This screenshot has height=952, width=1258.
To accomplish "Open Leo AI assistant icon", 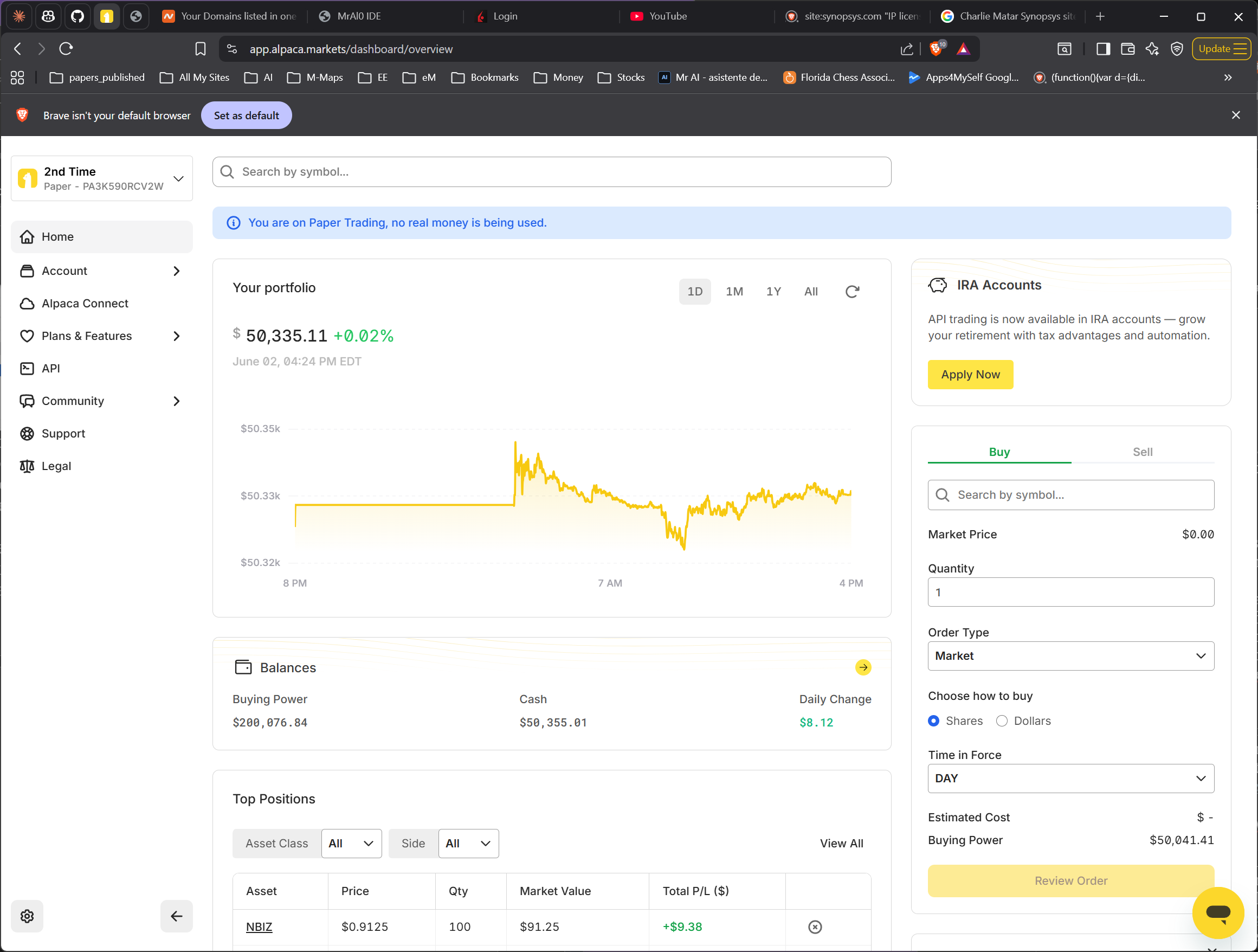I will point(1152,49).
